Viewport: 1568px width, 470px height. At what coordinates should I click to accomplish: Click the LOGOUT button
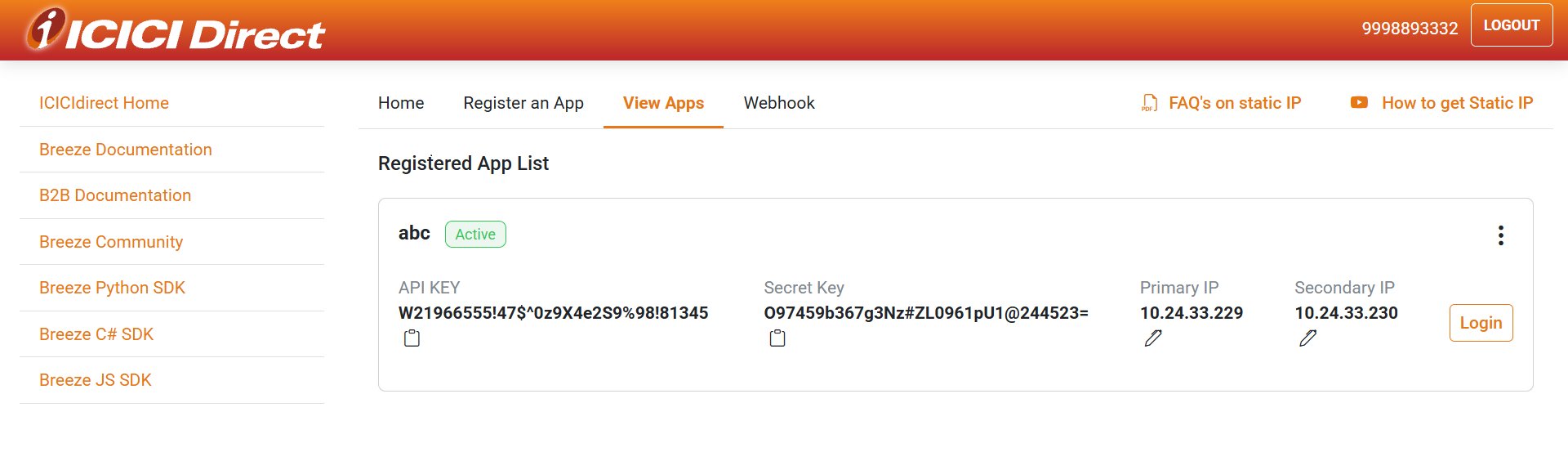click(1511, 25)
